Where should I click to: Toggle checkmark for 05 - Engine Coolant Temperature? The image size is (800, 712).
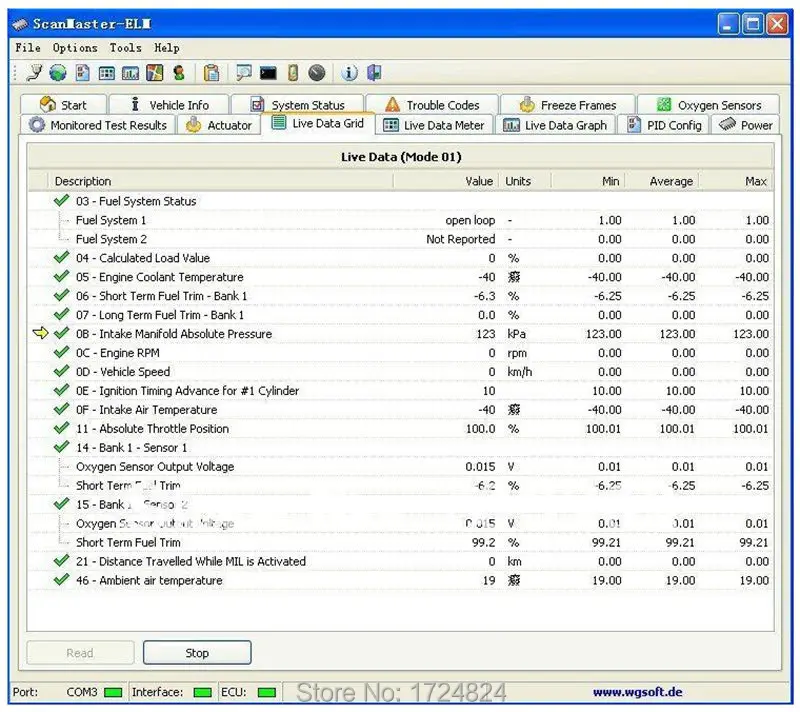click(61, 276)
